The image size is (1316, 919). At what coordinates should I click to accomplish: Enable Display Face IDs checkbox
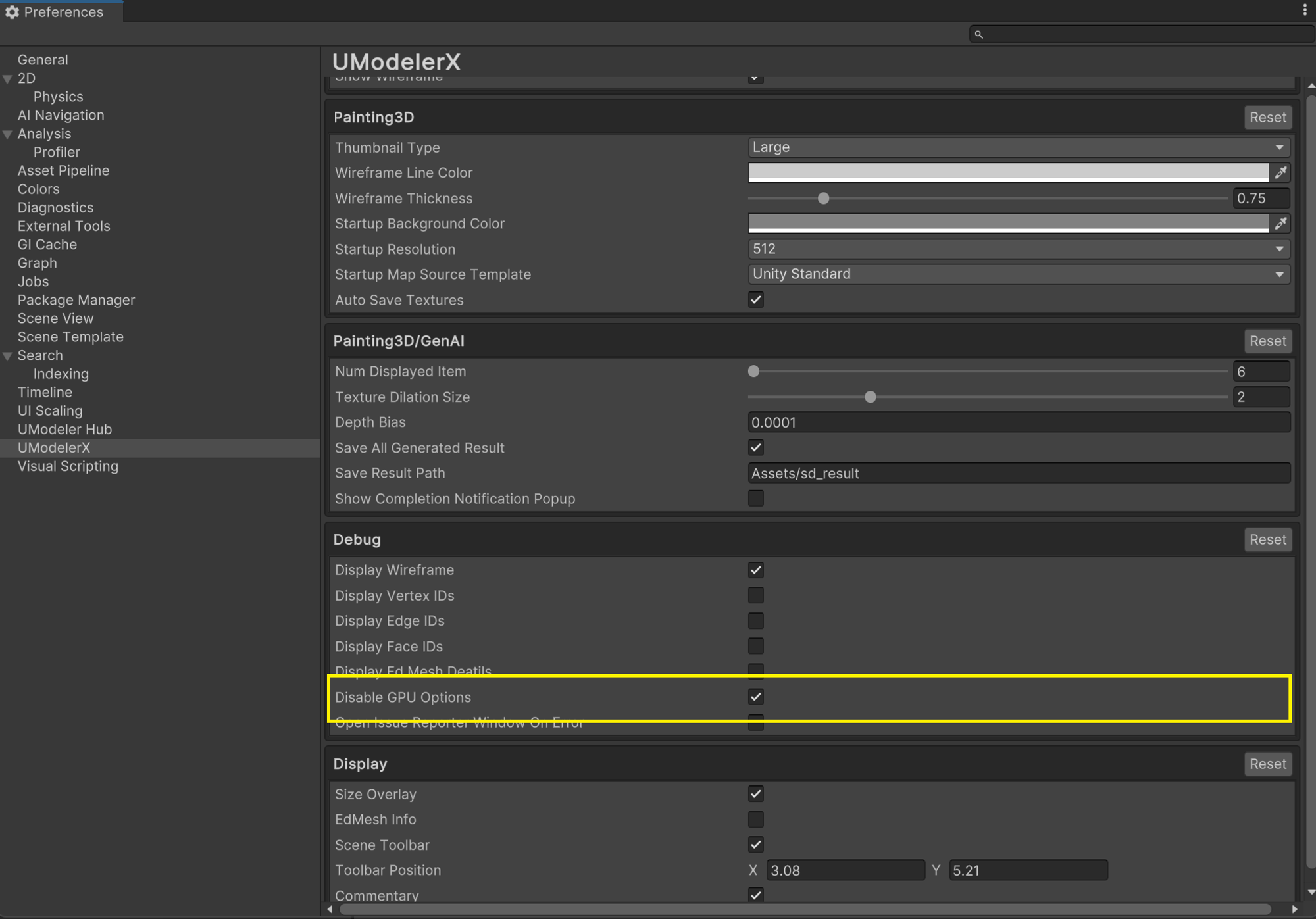756,646
